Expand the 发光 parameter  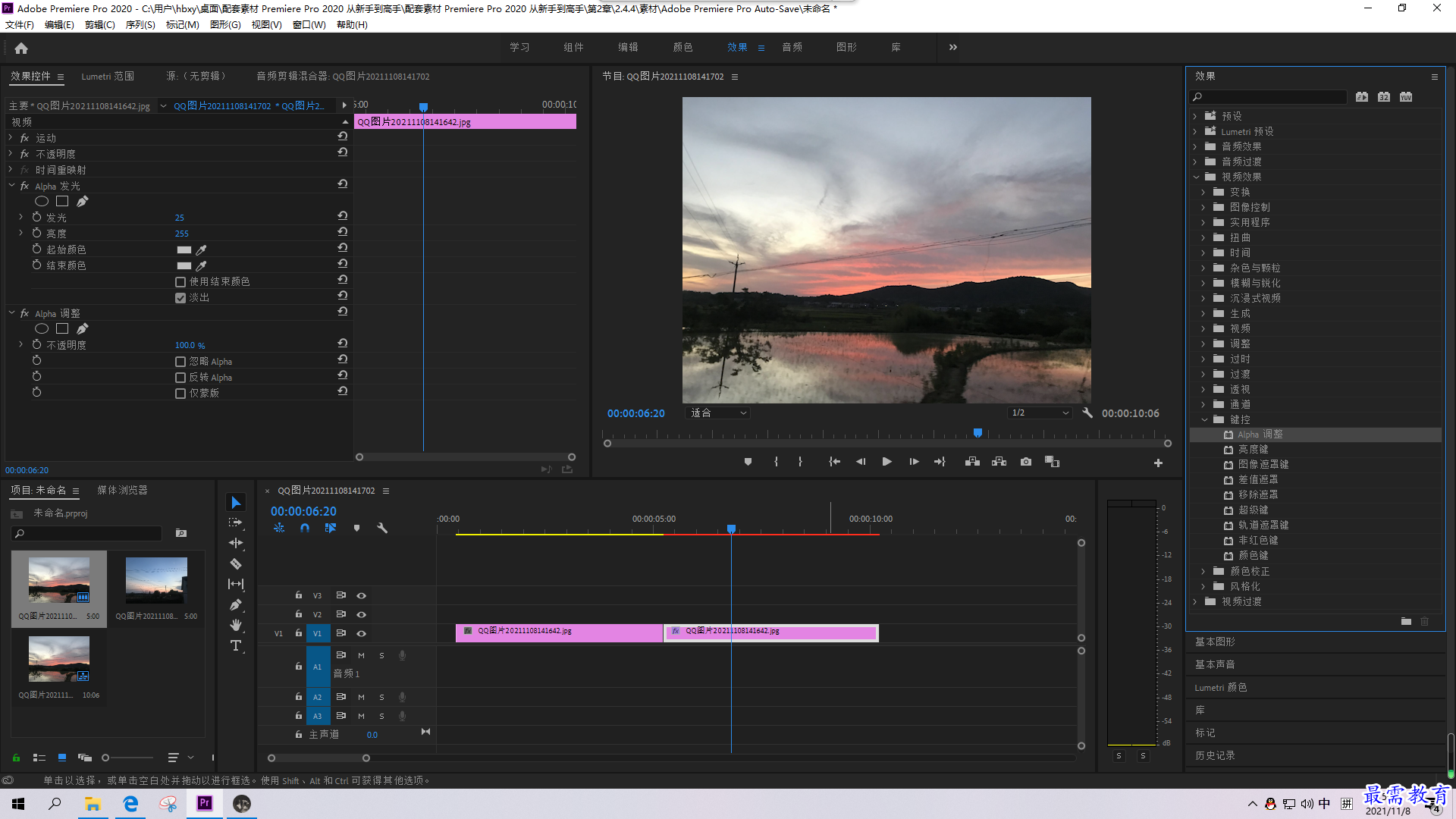(x=21, y=218)
